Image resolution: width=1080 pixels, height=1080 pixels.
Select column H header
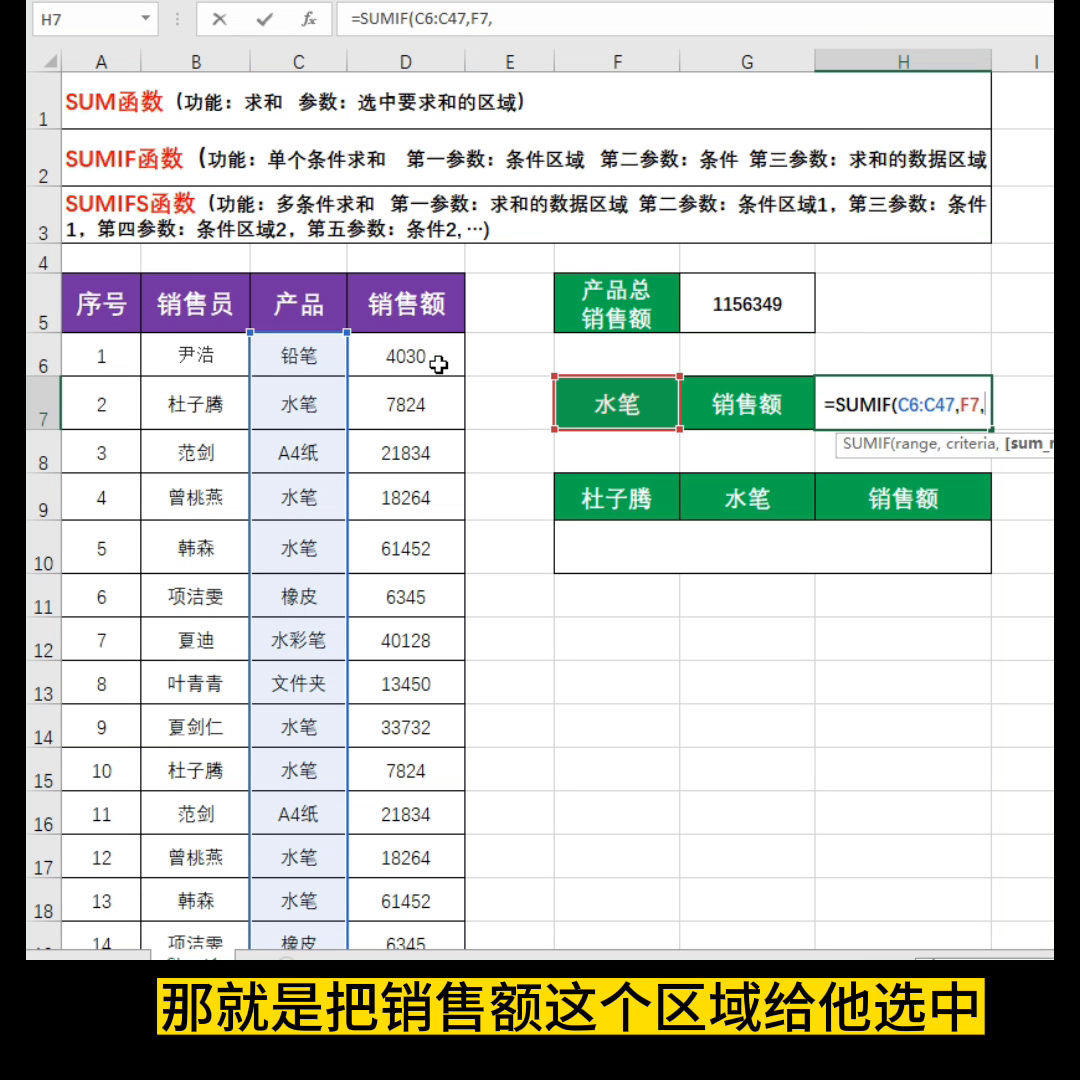(x=903, y=61)
